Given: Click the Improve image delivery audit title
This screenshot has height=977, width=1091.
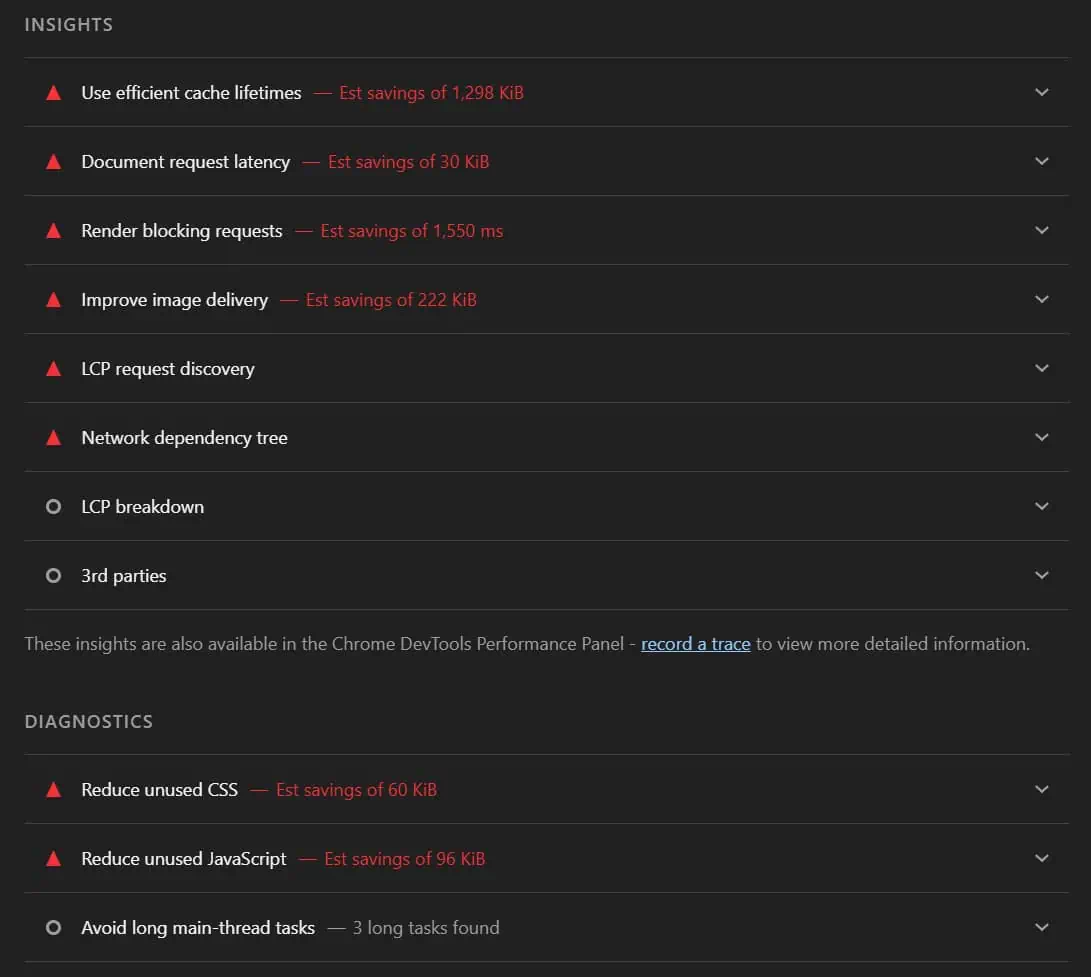Looking at the screenshot, I should click(x=175, y=300).
